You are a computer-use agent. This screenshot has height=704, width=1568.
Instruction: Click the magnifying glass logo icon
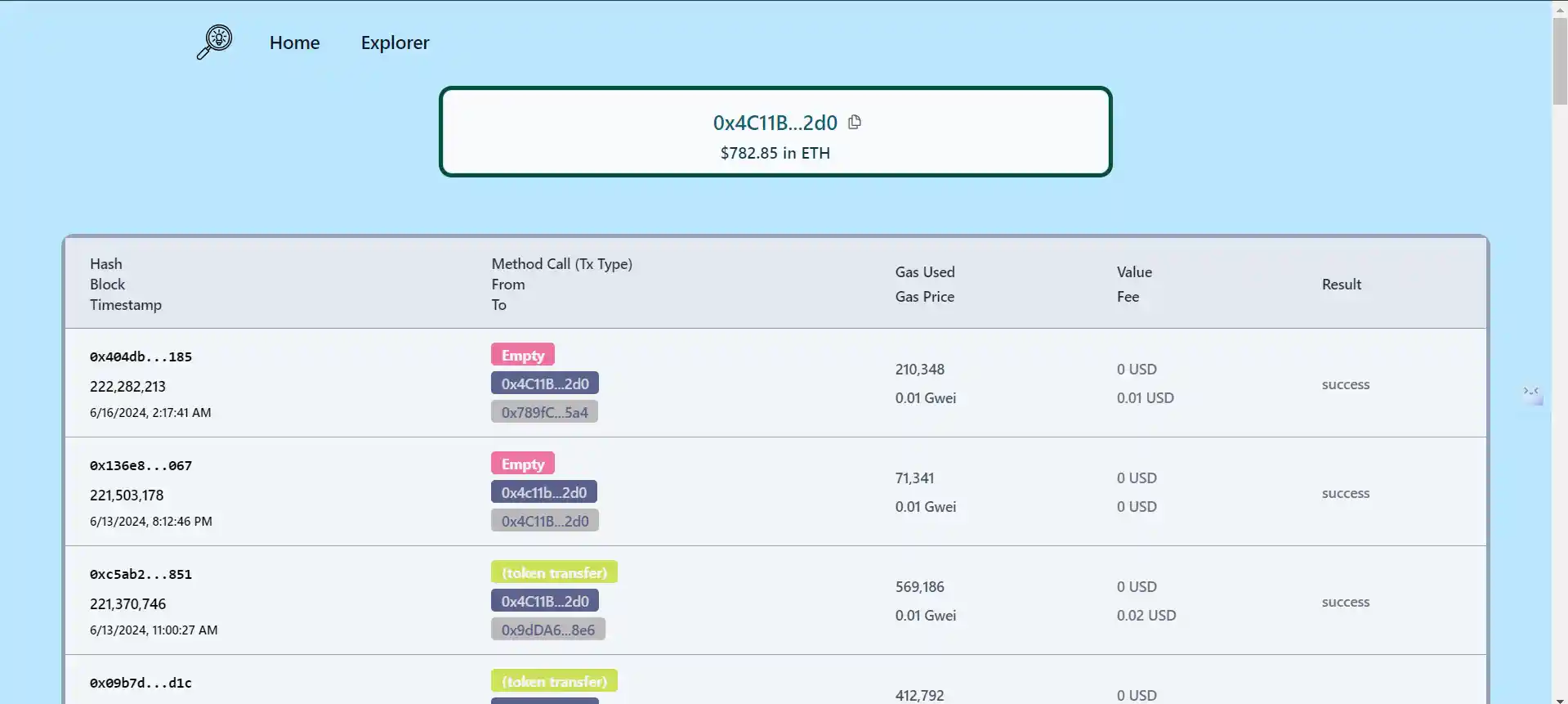point(214,42)
